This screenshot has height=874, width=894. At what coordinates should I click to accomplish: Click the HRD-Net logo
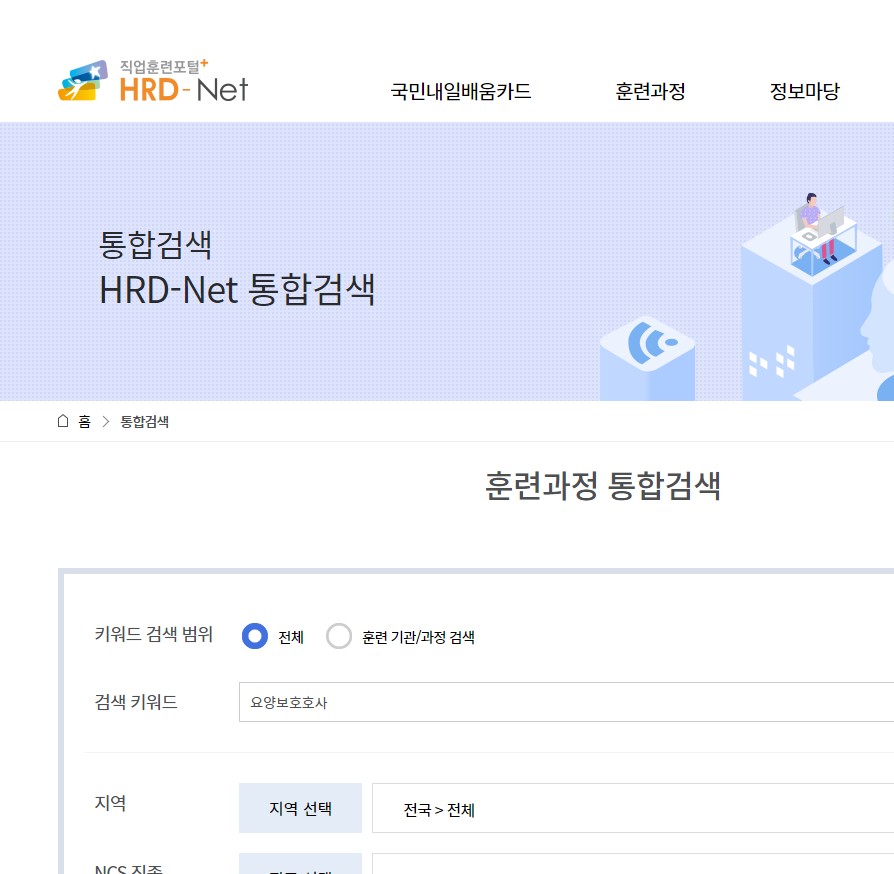click(153, 81)
